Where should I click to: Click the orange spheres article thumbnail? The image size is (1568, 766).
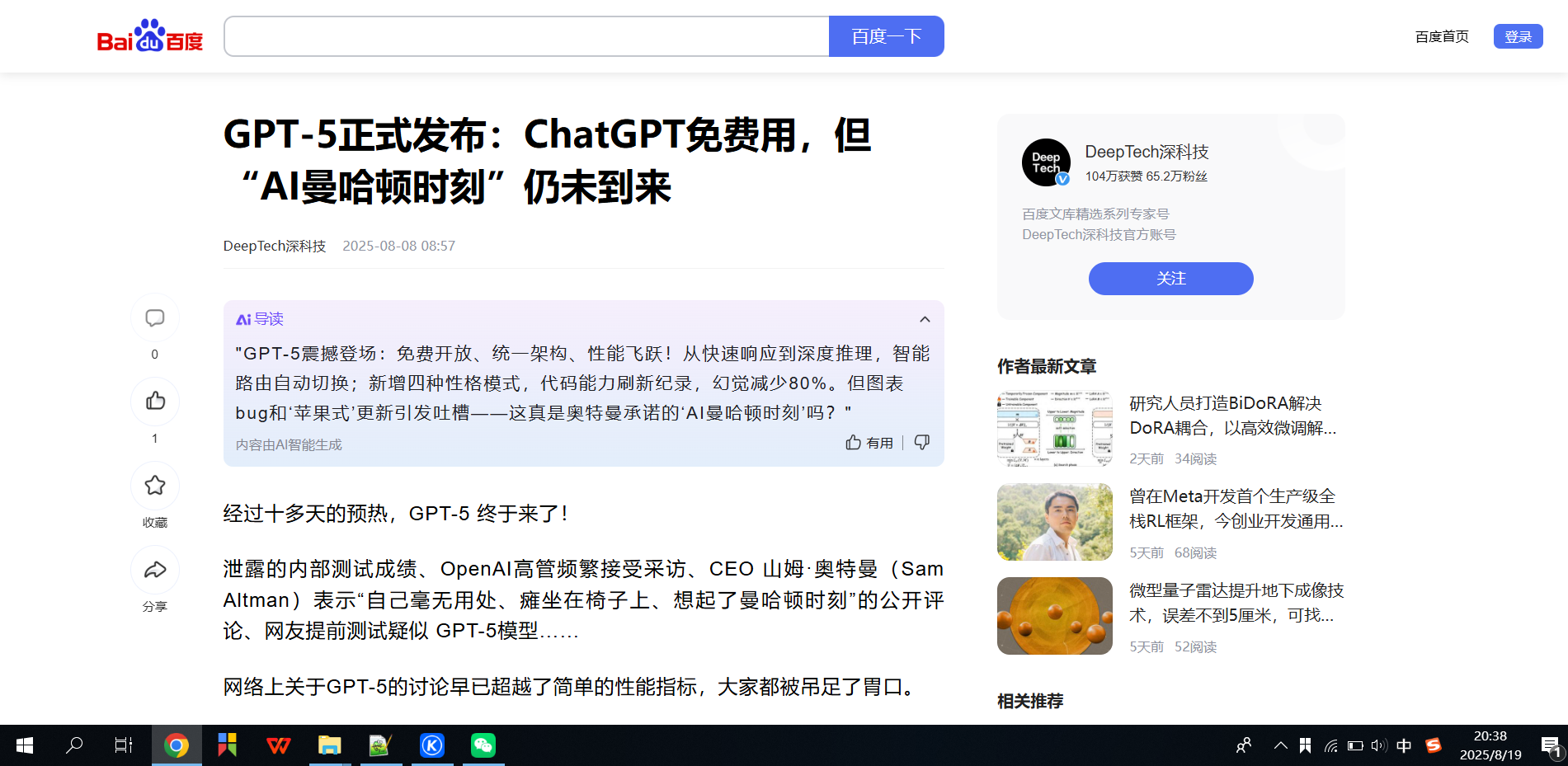[x=1055, y=616]
